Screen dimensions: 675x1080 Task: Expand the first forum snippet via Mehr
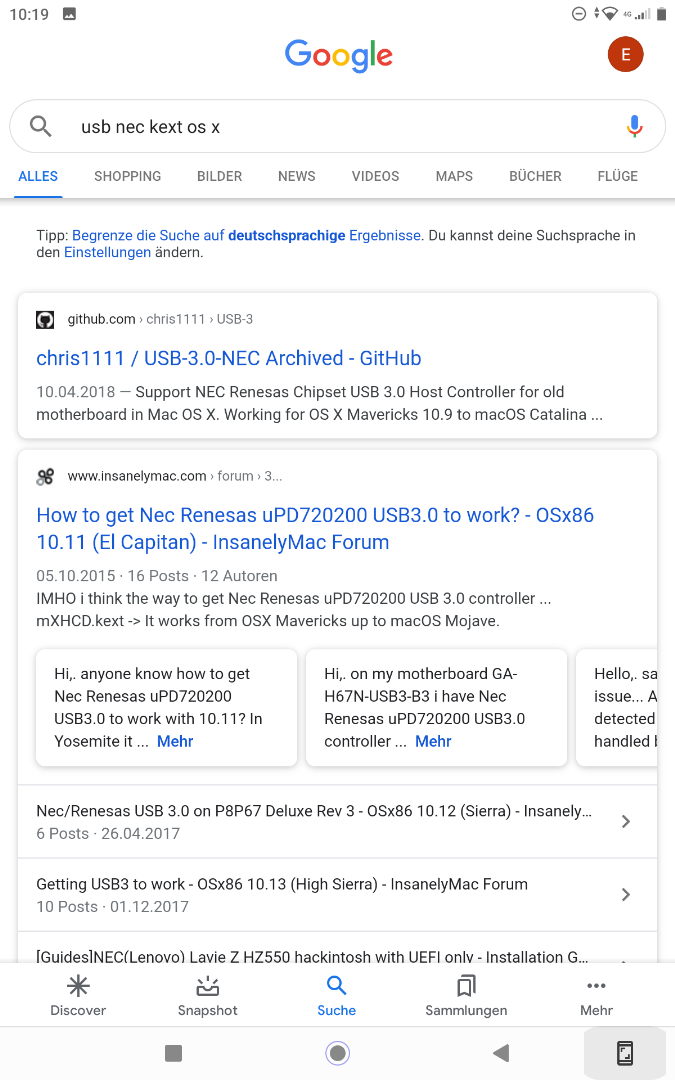175,741
